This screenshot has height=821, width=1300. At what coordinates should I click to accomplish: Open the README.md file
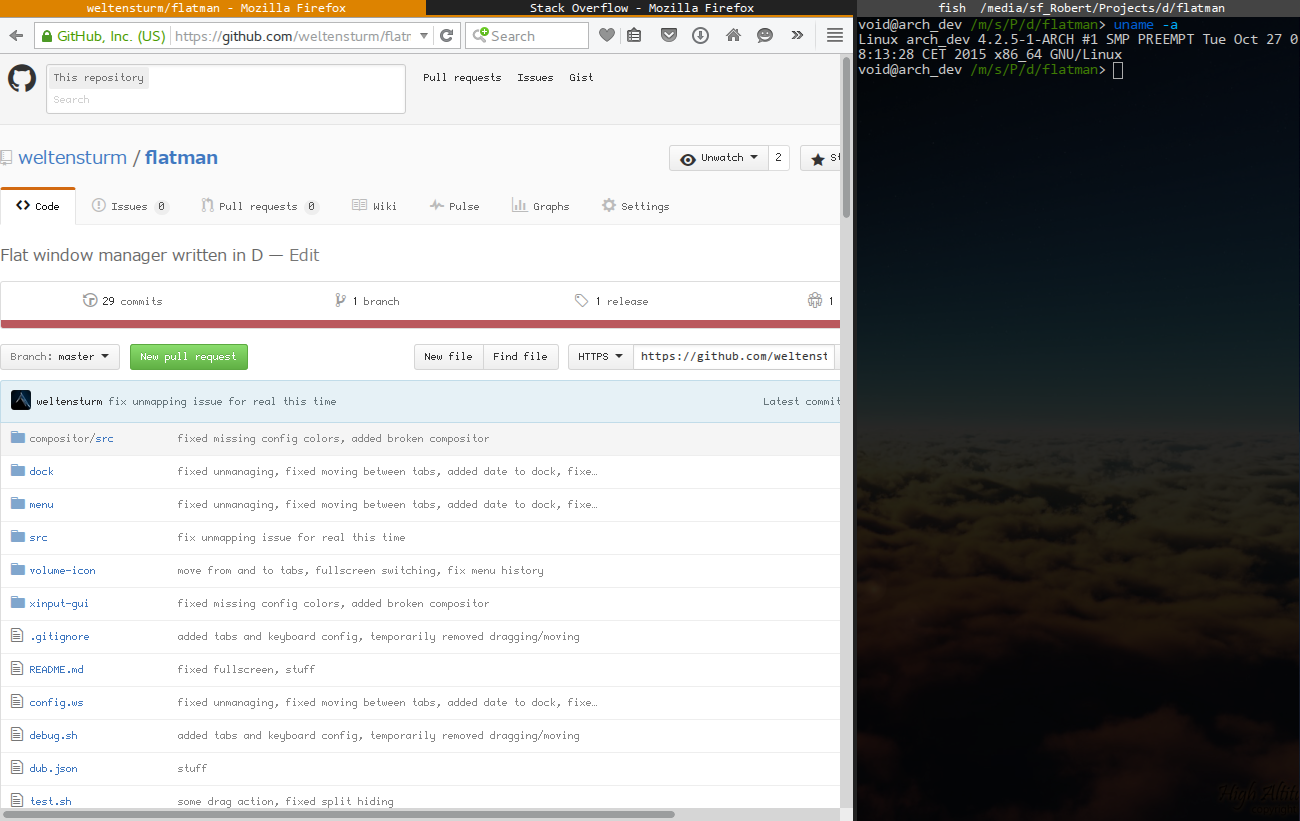(59, 669)
